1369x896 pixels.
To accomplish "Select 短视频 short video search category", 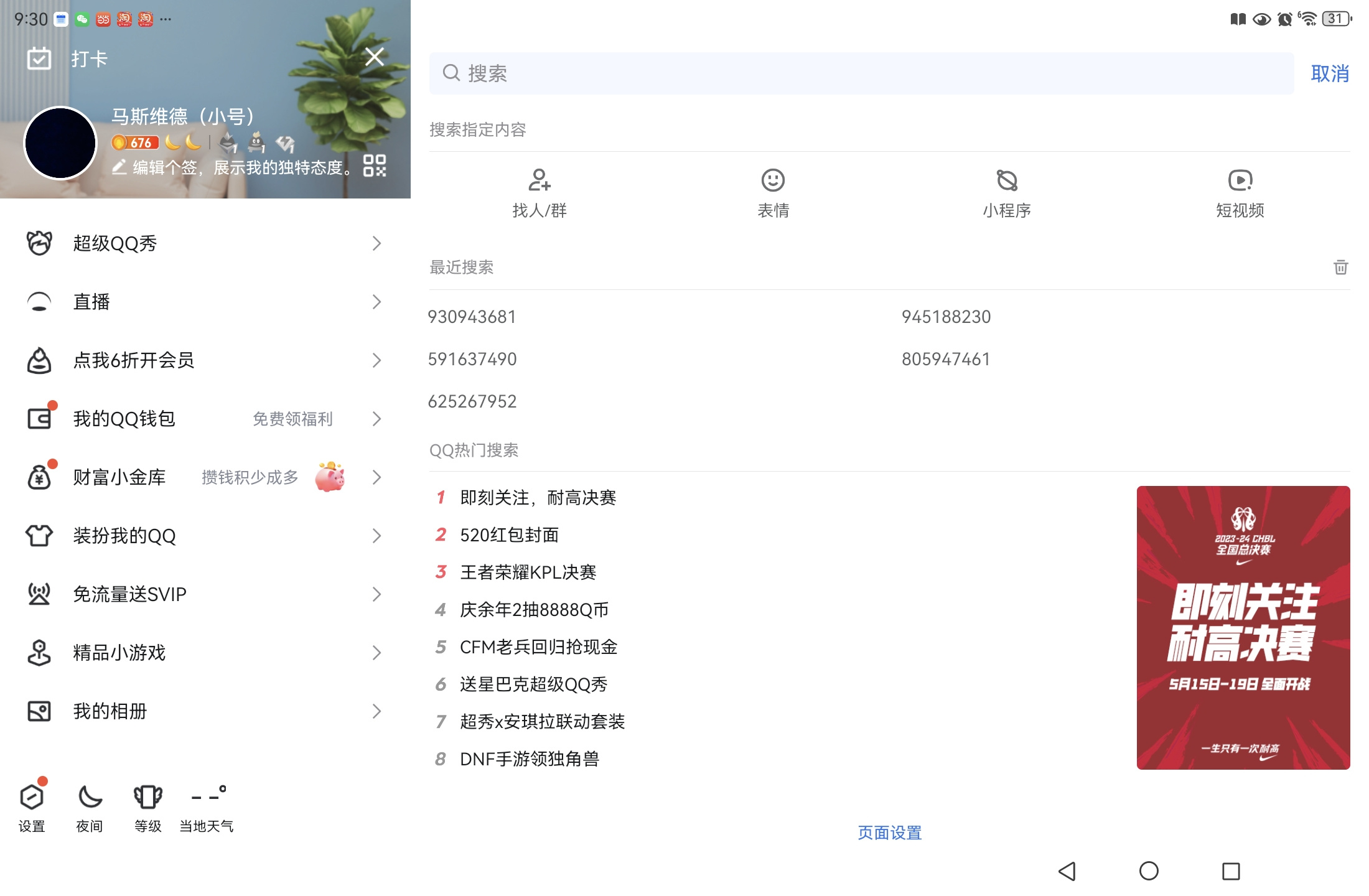I will [1240, 194].
